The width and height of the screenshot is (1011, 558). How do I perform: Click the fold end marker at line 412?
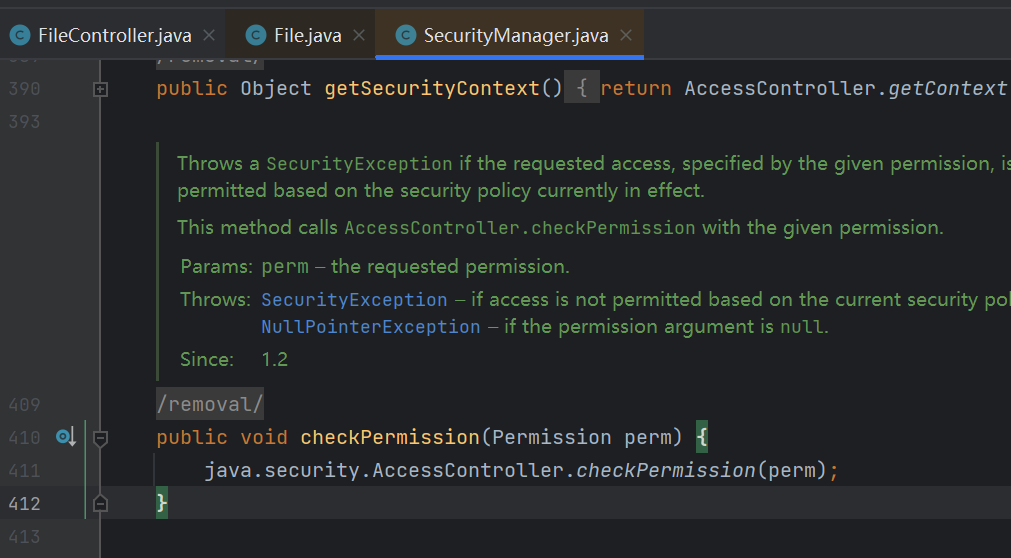tap(100, 503)
